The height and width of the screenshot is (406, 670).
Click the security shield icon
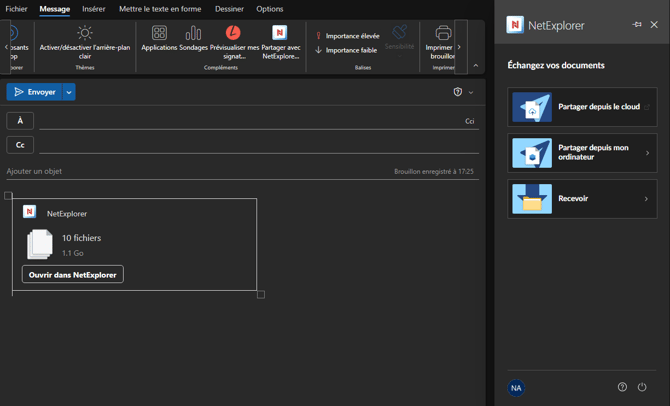(x=458, y=92)
